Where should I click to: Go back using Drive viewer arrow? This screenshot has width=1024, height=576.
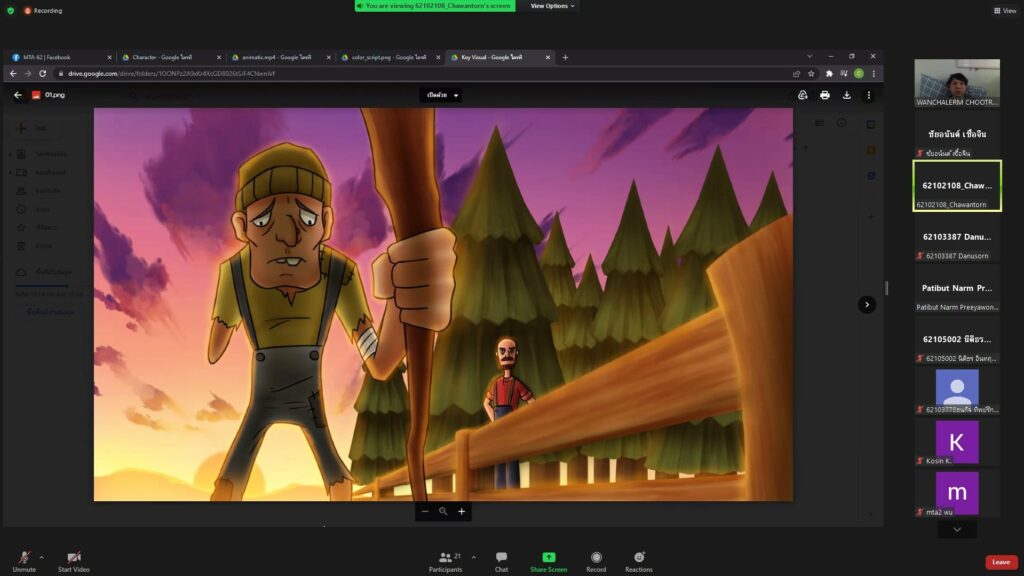point(18,95)
